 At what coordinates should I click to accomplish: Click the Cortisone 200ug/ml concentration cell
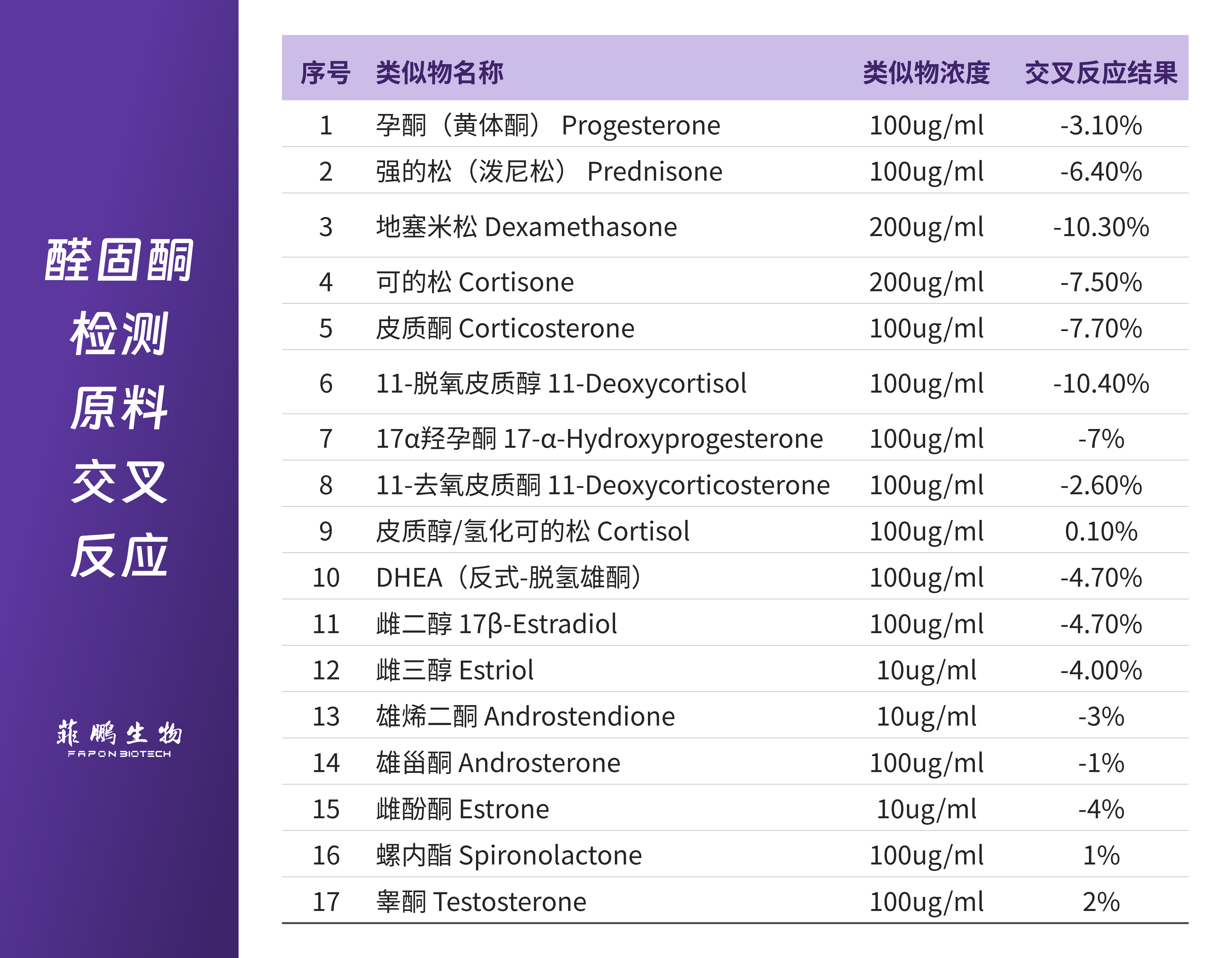click(926, 282)
